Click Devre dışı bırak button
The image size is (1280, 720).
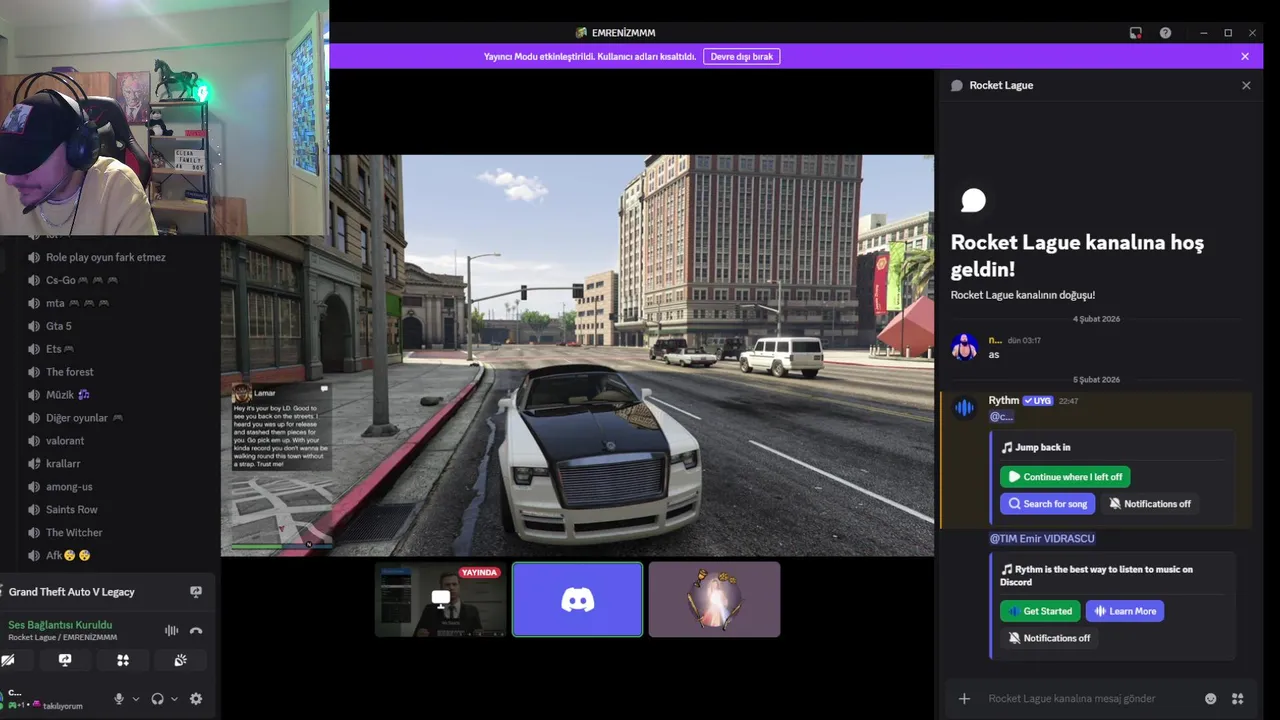(741, 57)
